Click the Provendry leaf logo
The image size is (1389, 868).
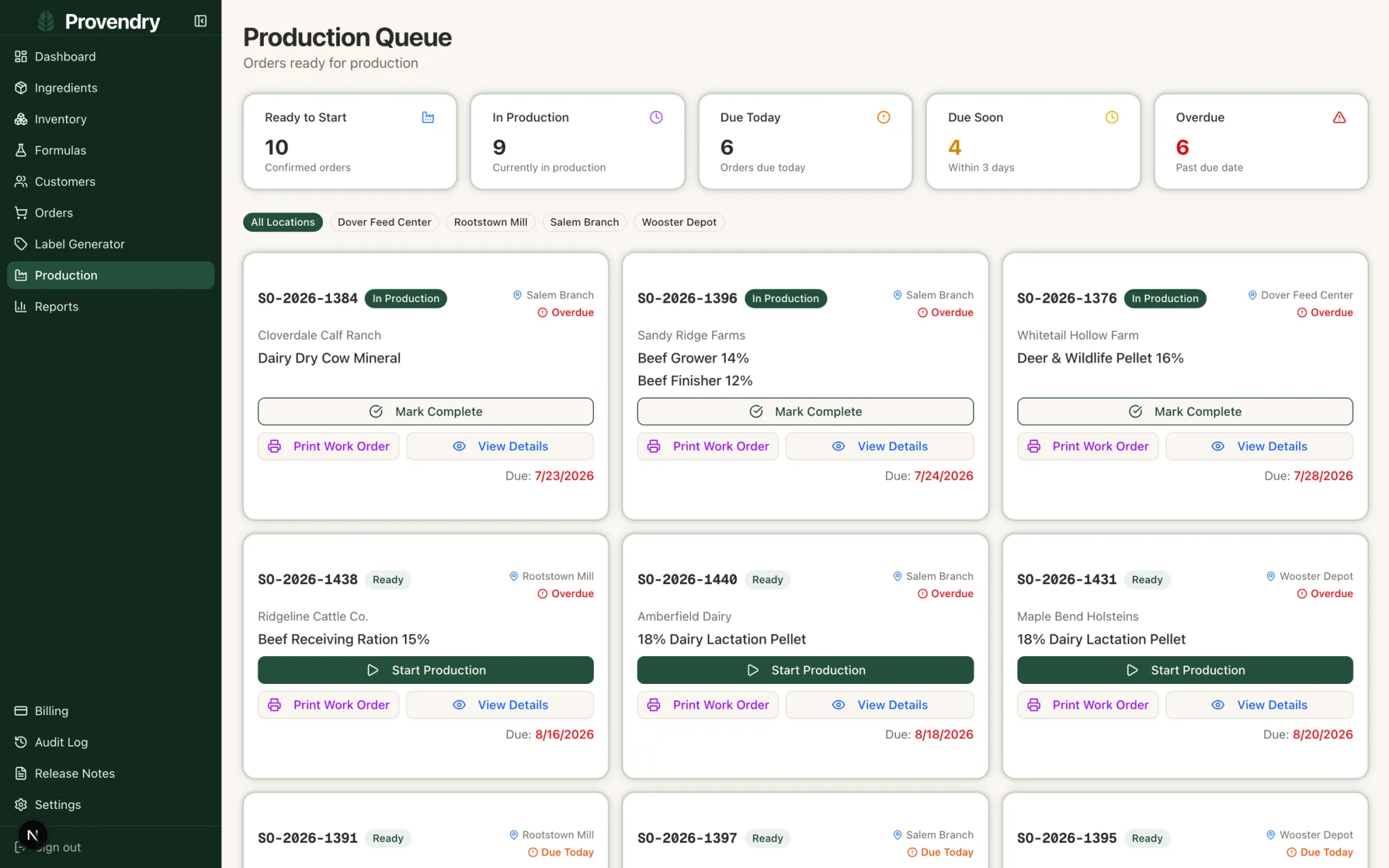pyautogui.click(x=46, y=22)
